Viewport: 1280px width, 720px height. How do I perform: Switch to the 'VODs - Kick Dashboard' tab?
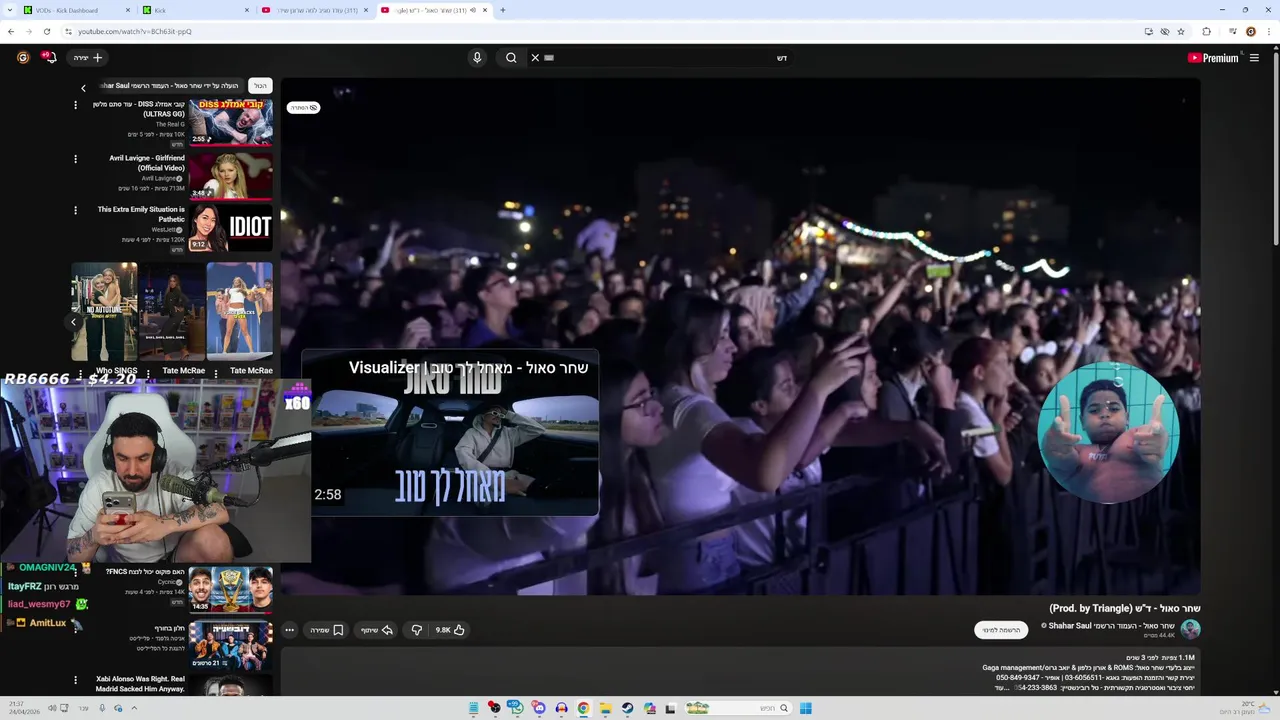[x=76, y=10]
